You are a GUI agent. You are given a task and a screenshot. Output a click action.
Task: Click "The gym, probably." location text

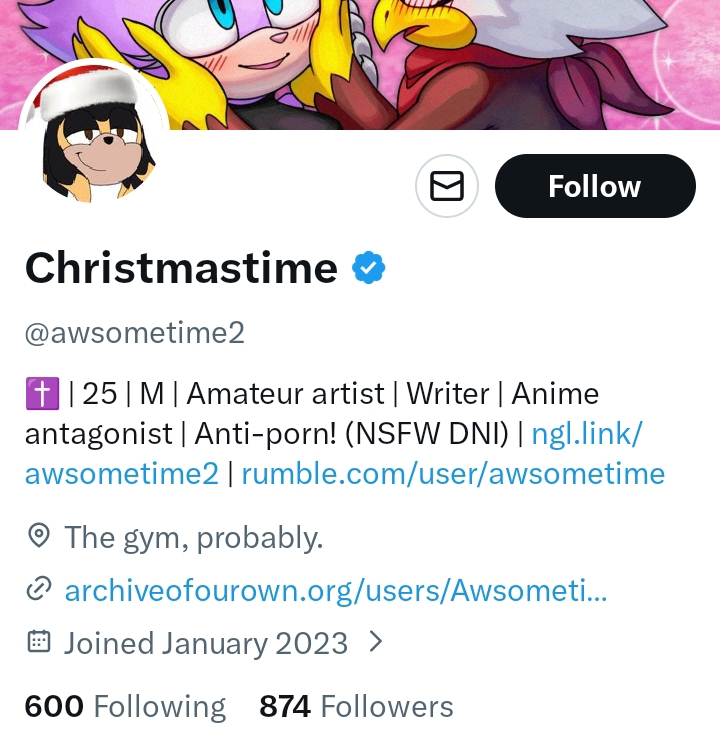click(x=193, y=538)
